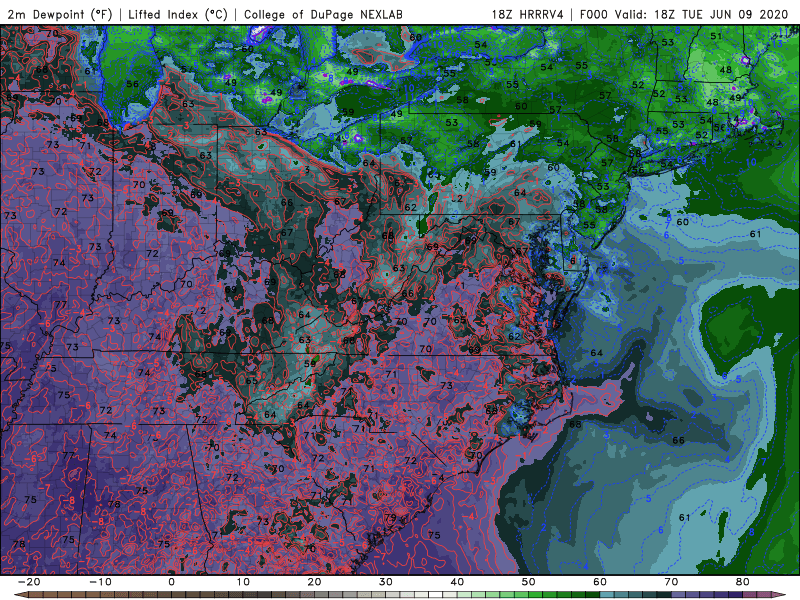The image size is (800, 600).
Task: Click the '-20' color scale label
Action: click(29, 582)
